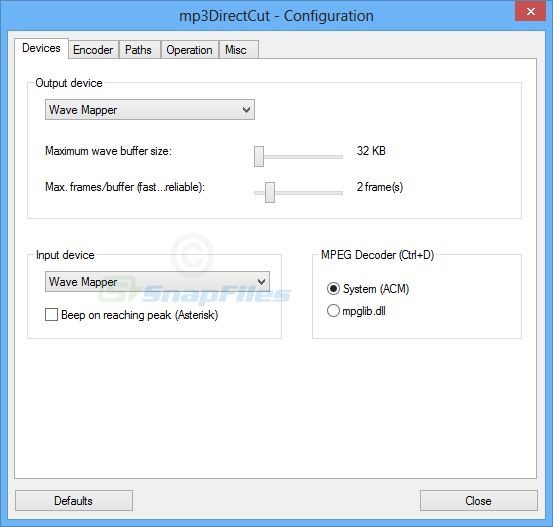
Task: Click the Input device group label
Action: click(65, 255)
